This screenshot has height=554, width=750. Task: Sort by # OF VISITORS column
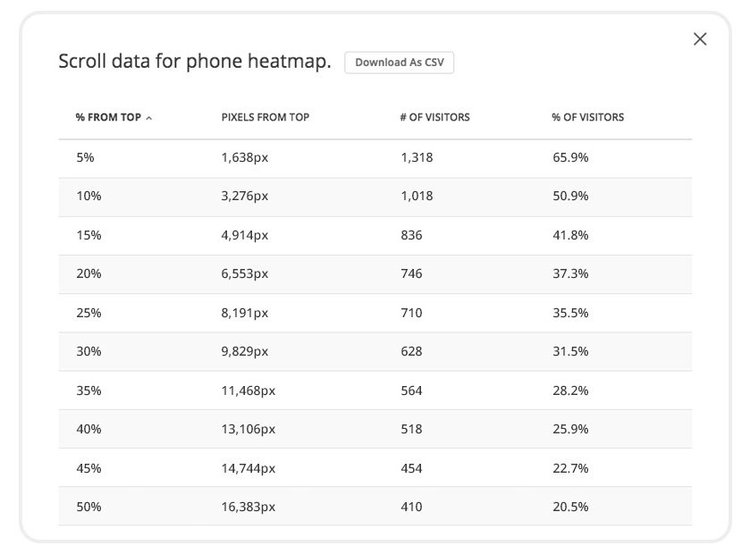point(435,117)
